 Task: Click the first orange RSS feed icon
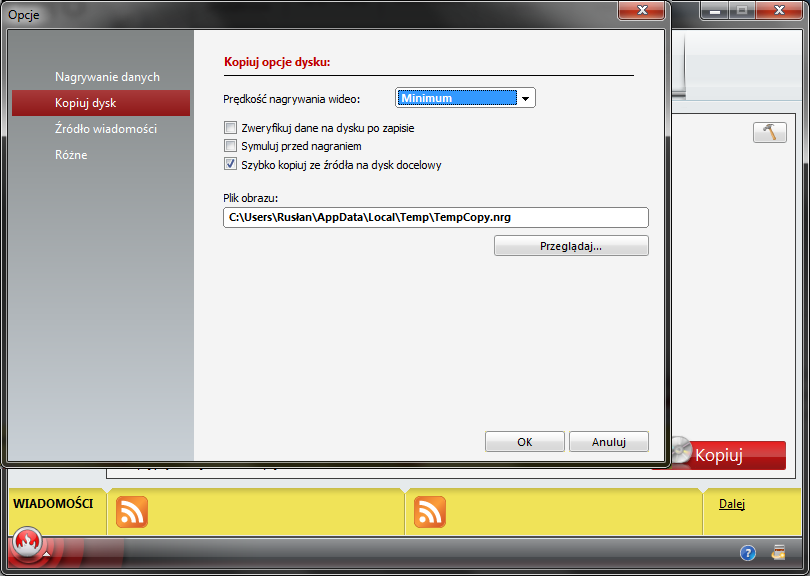[x=132, y=511]
